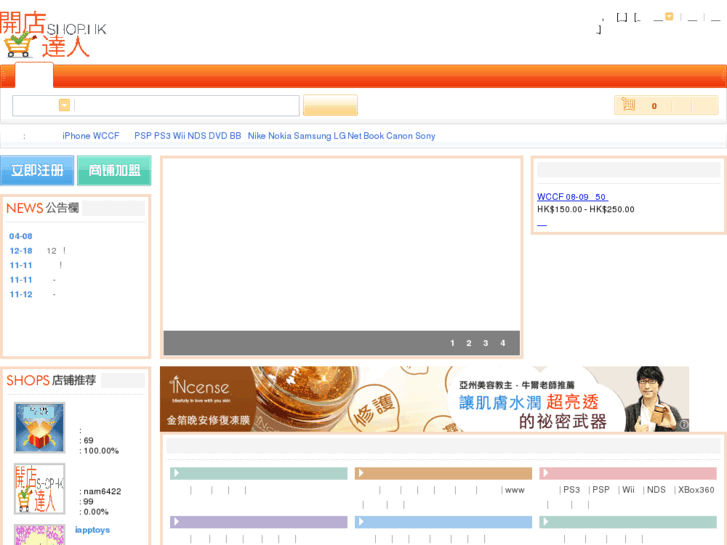The height and width of the screenshot is (545, 727).
Task: Click the blue 立即注册 register button
Action: click(37, 170)
